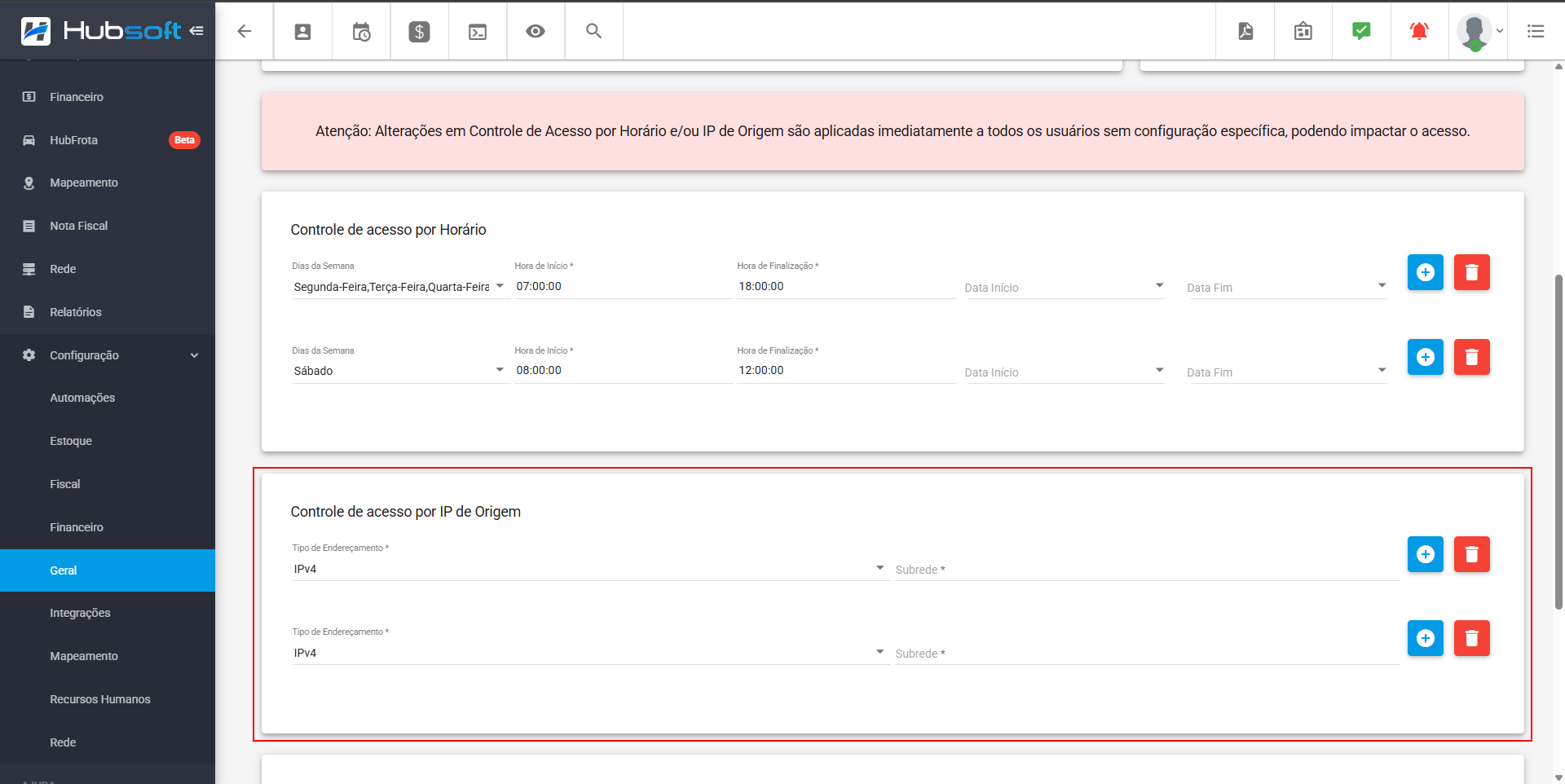Click the page vertical scrollbar

coord(1558,440)
